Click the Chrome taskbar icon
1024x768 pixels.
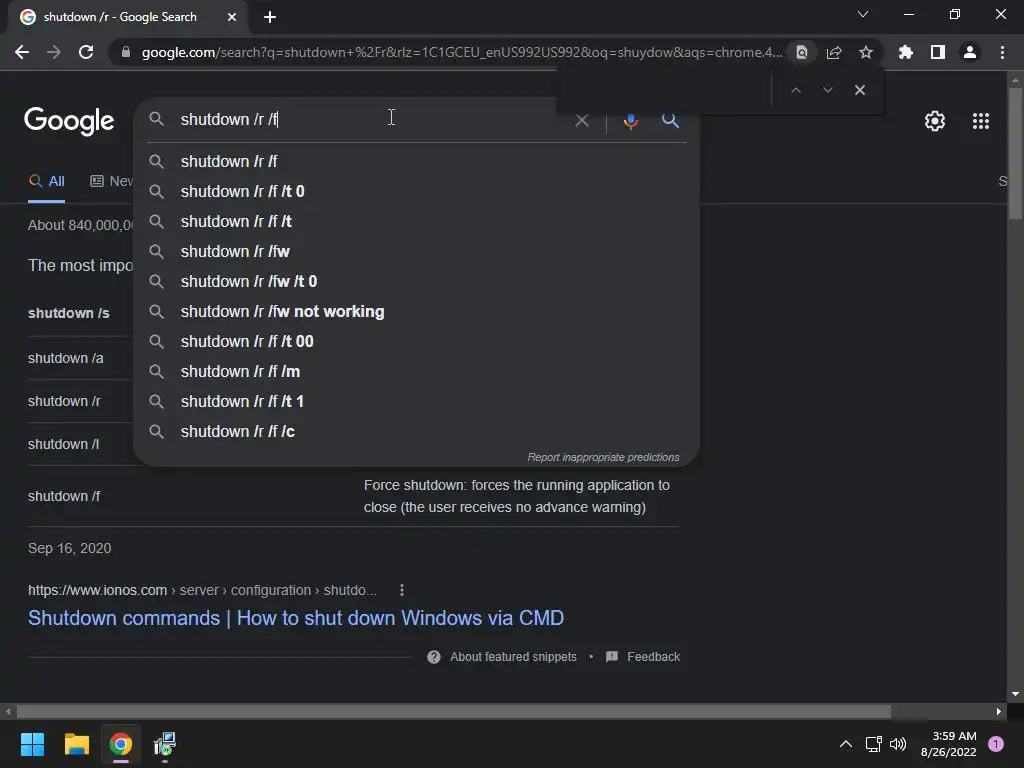121,744
